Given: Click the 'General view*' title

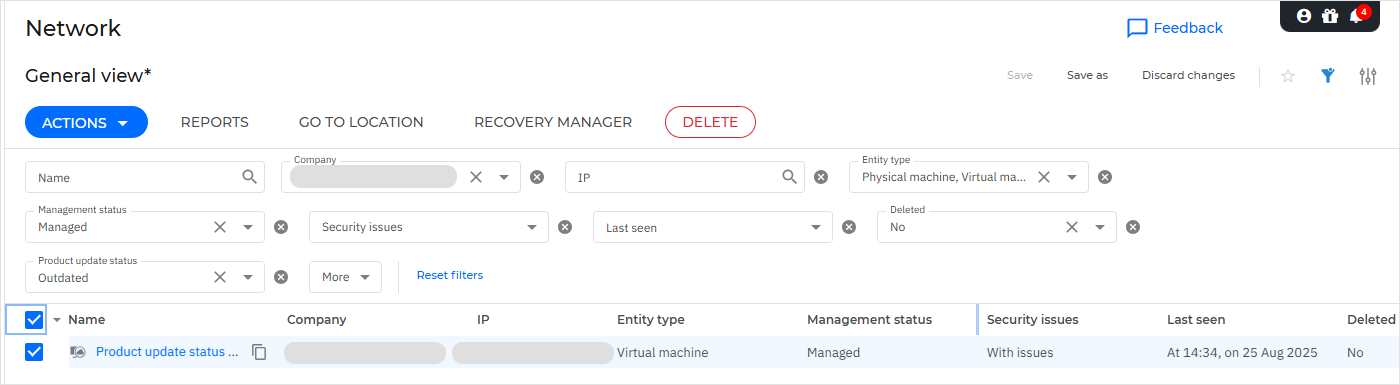Looking at the screenshot, I should [x=88, y=75].
